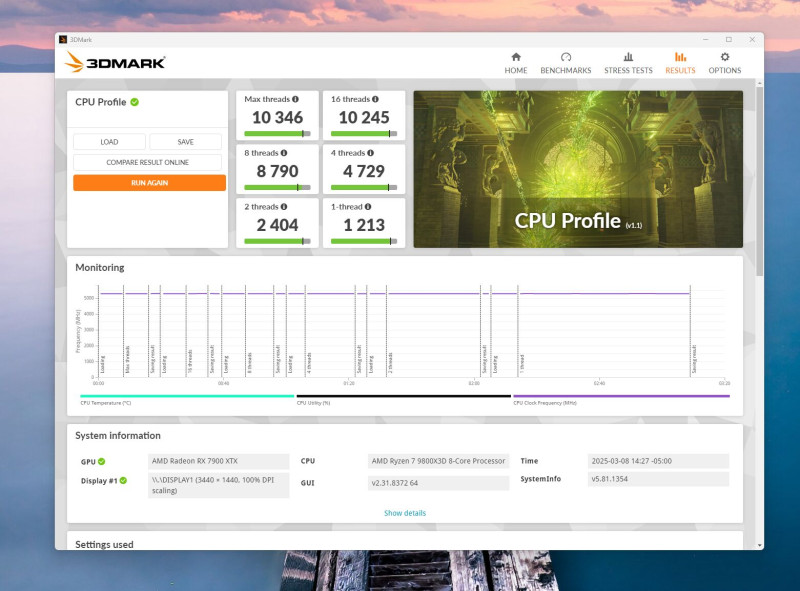Select the STRESS TESTS menu label
Screen dimensions: 800x591
coord(628,70)
